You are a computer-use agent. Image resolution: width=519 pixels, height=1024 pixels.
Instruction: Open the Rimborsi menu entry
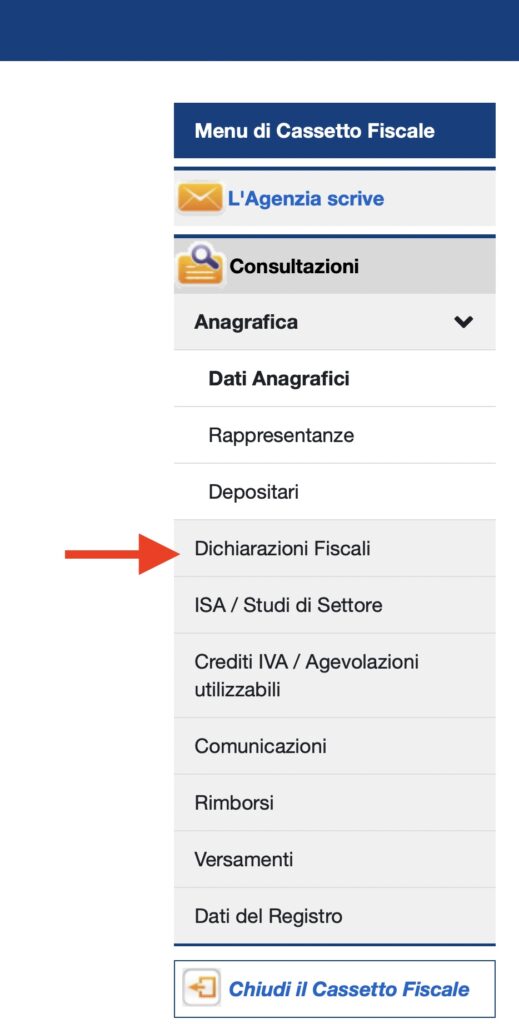click(x=335, y=803)
